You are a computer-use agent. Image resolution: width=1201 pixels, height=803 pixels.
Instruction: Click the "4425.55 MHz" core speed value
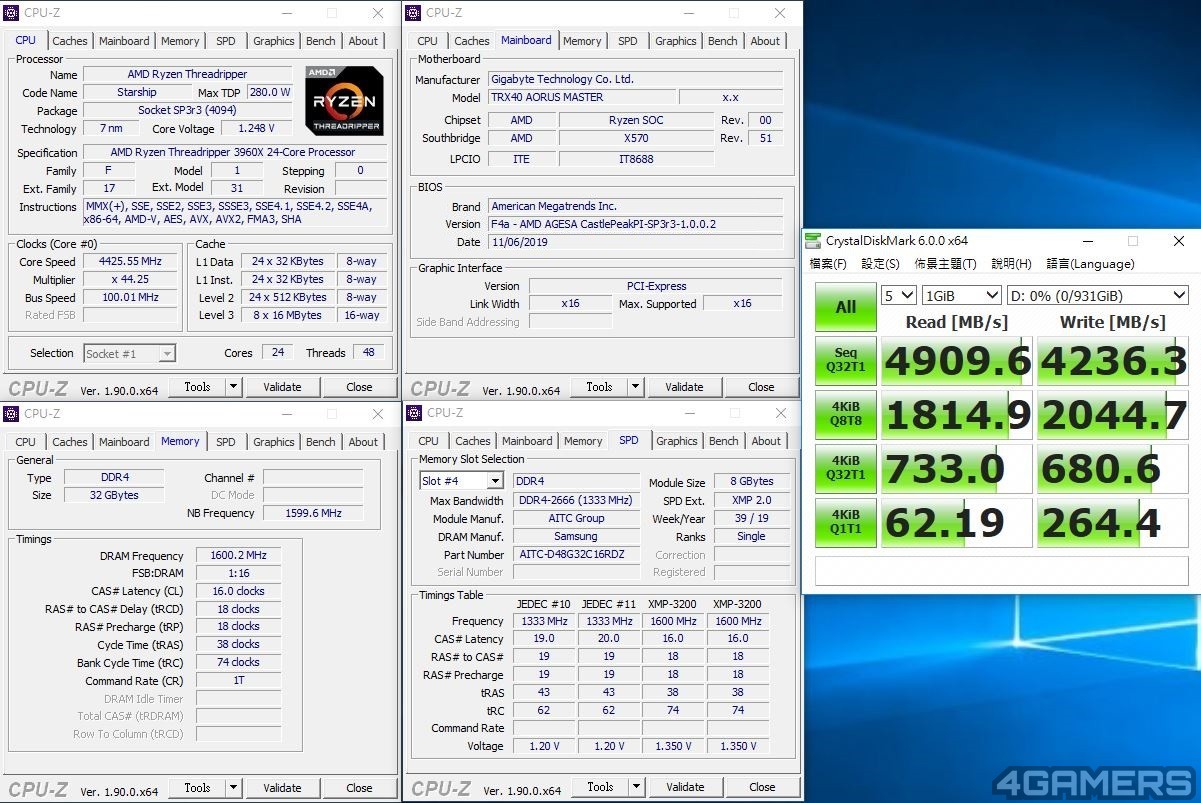[130, 261]
